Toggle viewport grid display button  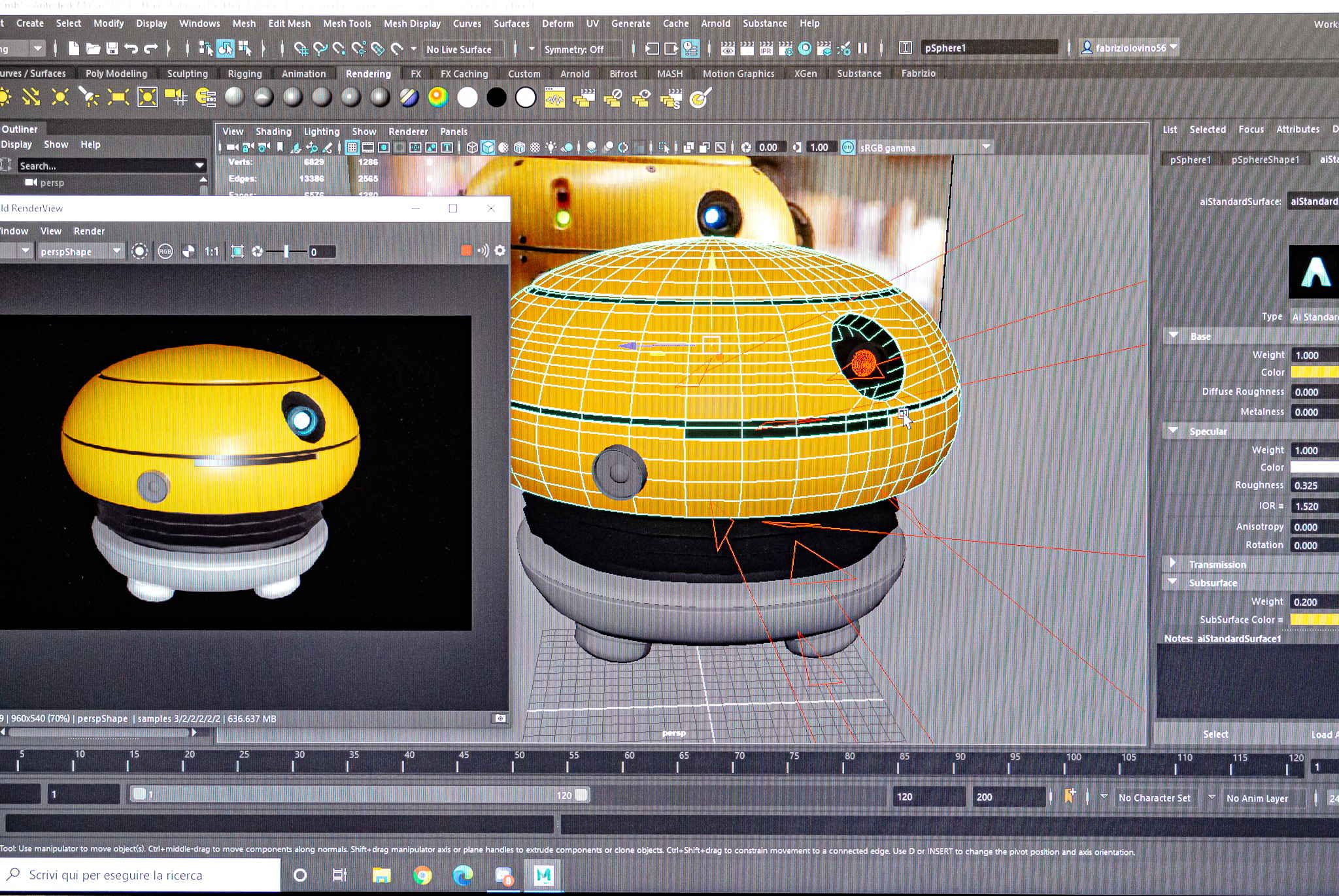coord(352,148)
